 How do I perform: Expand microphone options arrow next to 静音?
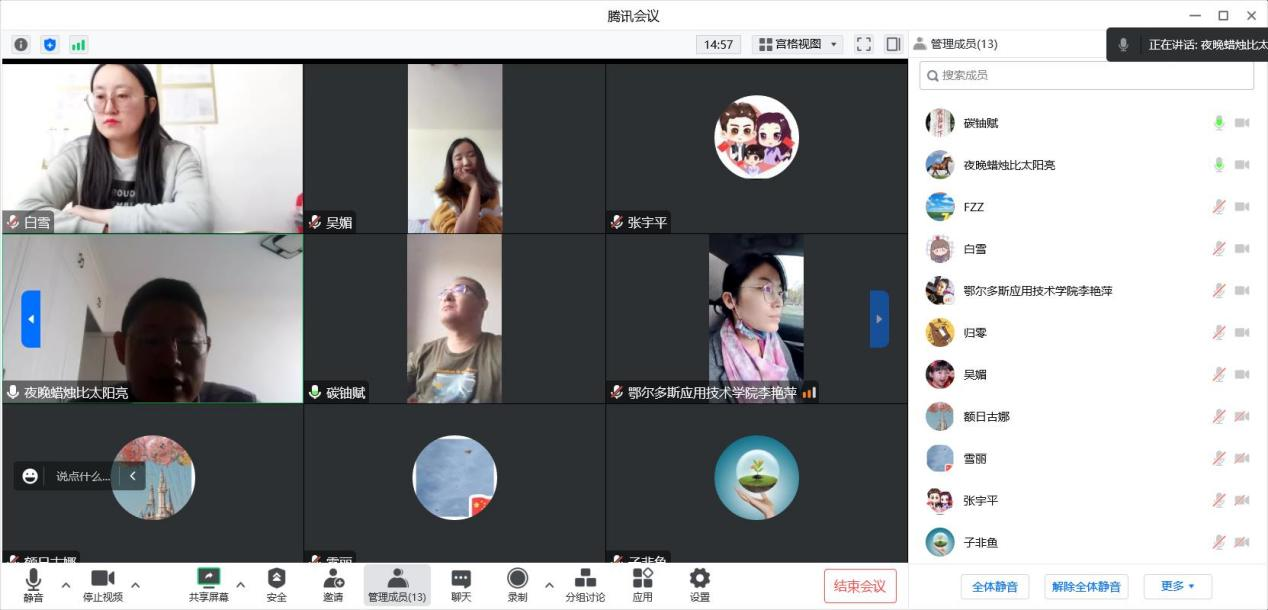(66, 585)
